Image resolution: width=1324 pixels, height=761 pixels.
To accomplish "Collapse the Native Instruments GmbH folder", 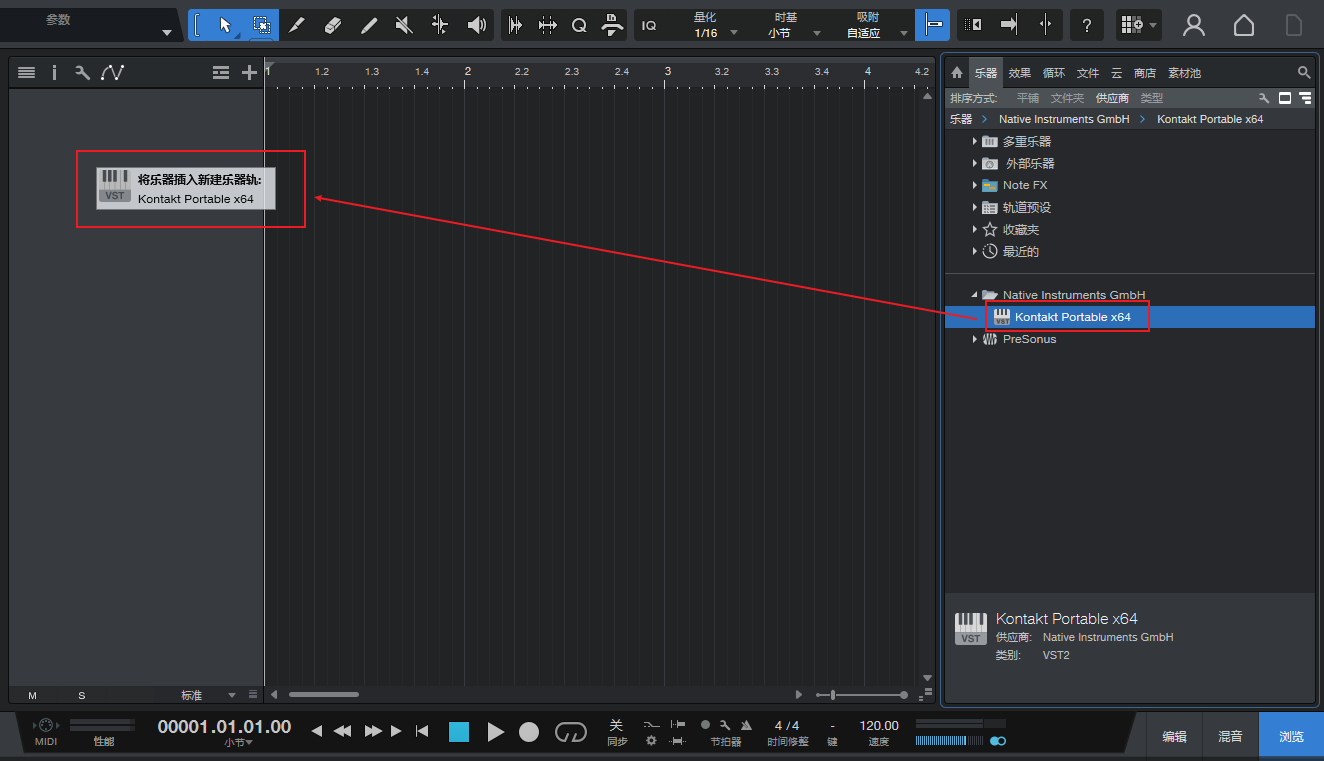I will click(x=975, y=295).
